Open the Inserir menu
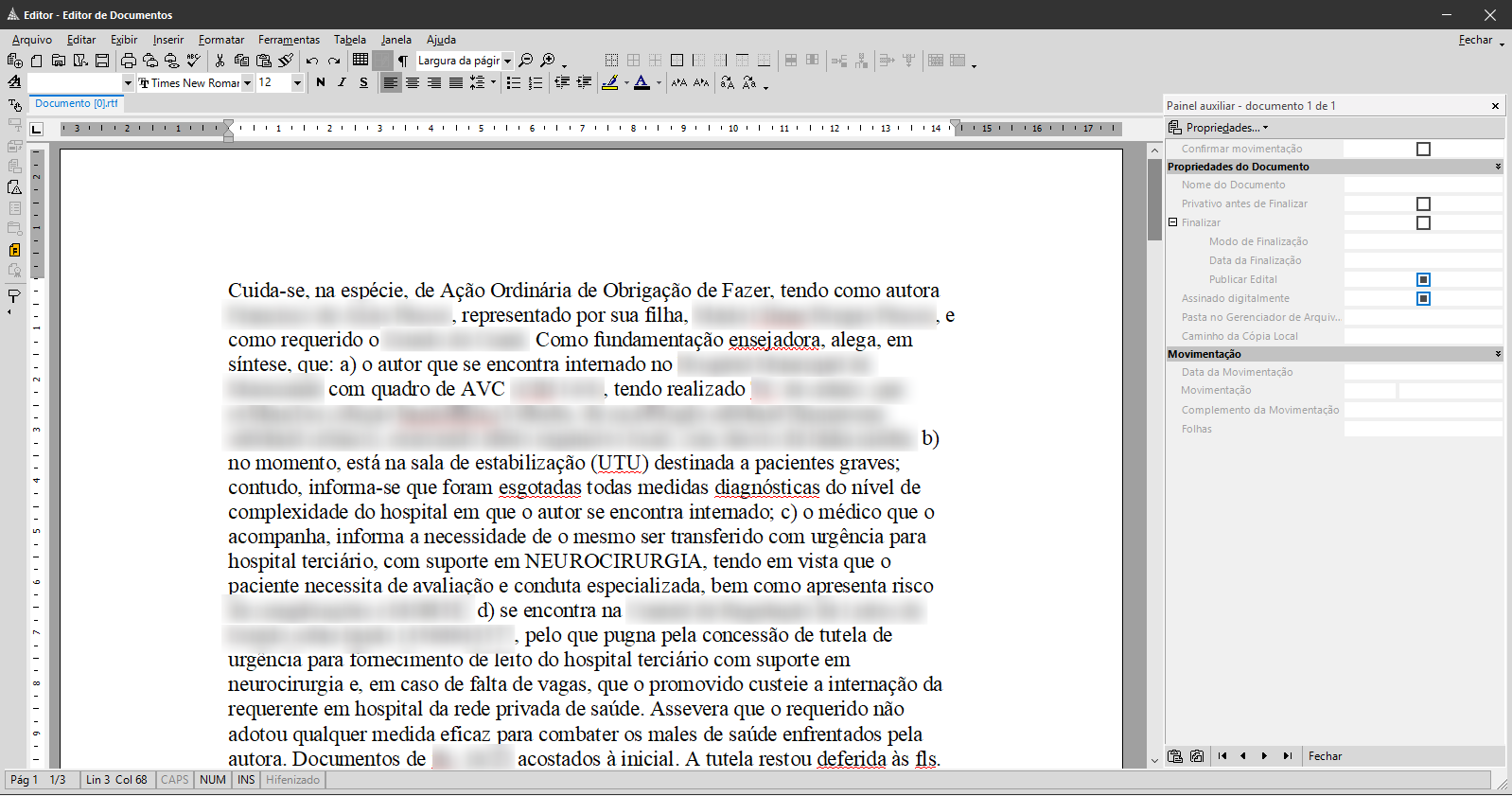Viewport: 1512px width, 796px height. (x=168, y=40)
